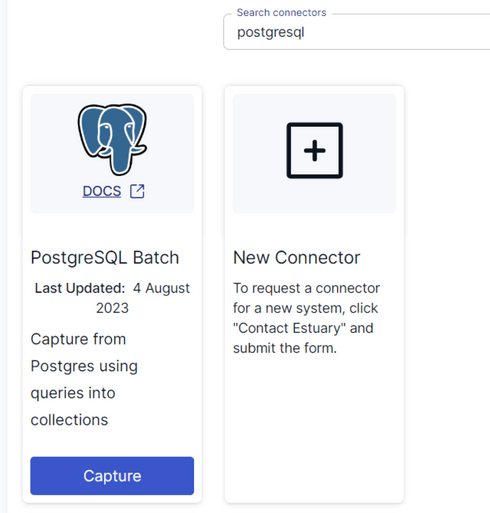Click the postgresql text in search box
Viewport: 490px width, 513px height.
point(271,33)
